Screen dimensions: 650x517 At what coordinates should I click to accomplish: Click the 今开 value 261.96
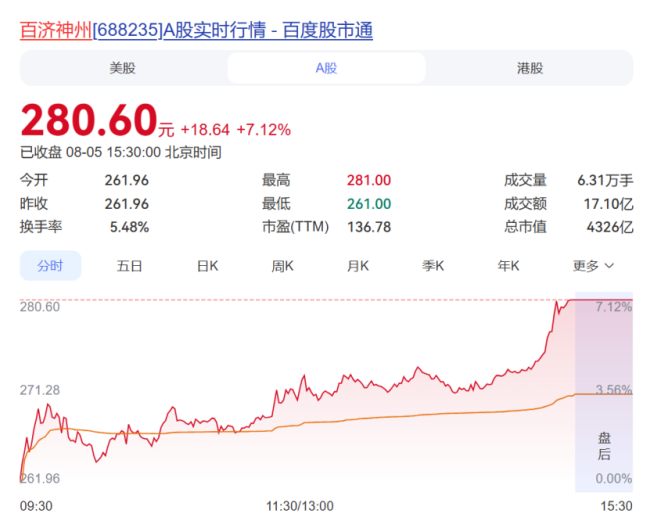tap(126, 180)
